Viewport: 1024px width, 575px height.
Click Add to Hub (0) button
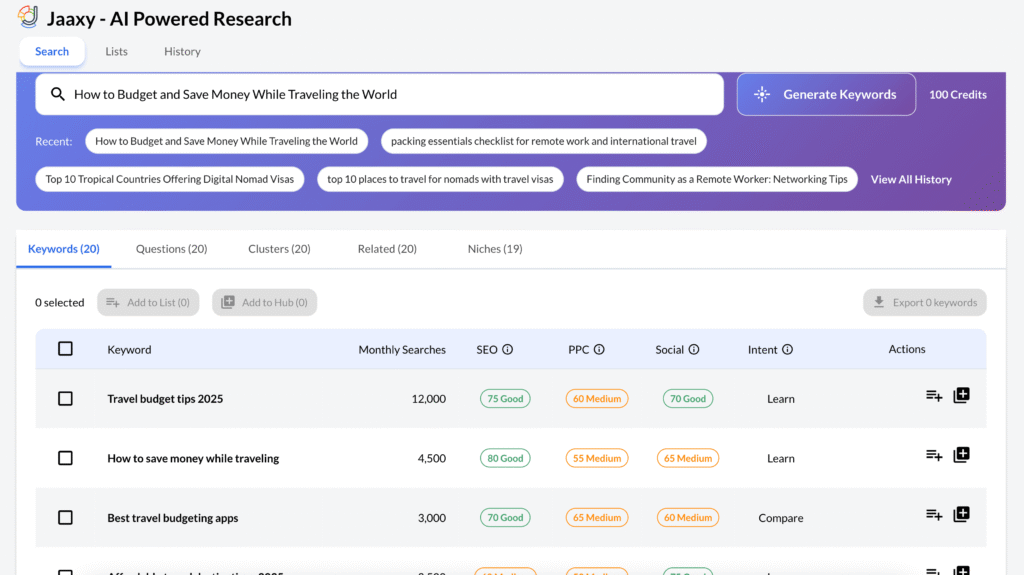click(264, 303)
